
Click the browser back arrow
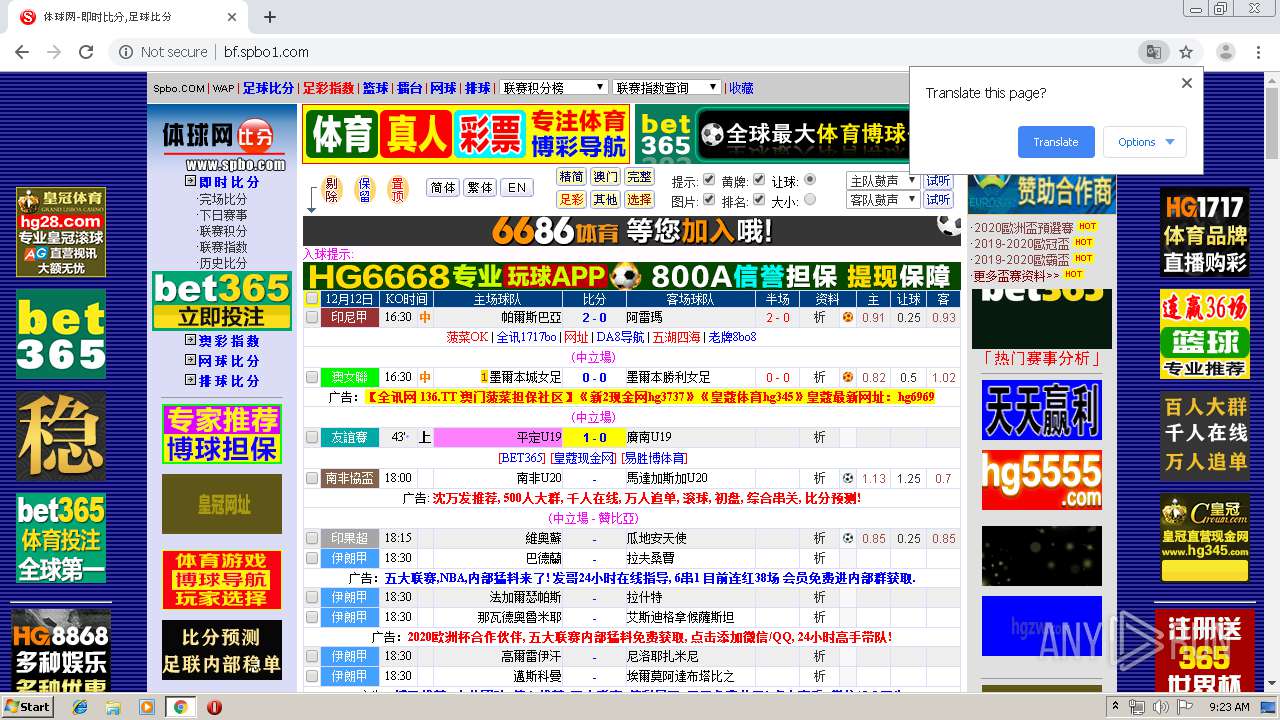[x=22, y=52]
